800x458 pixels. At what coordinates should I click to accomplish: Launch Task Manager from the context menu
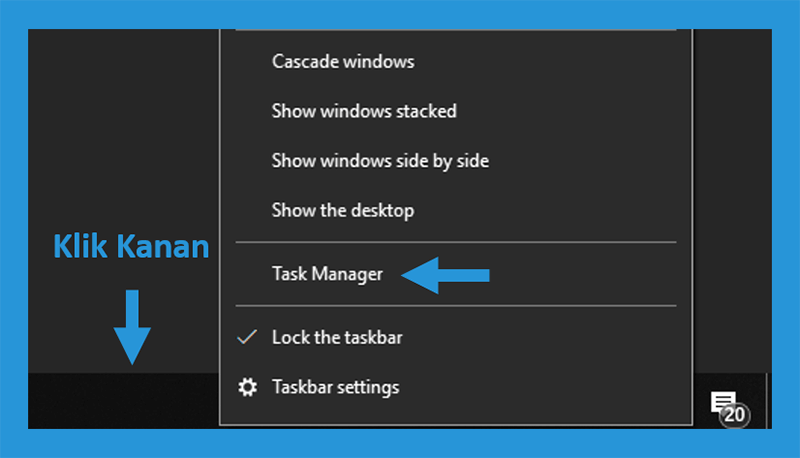coord(327,274)
